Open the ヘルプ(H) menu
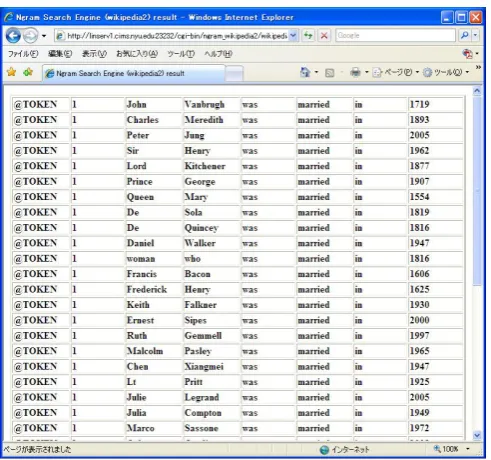This screenshot has width=491, height=460. pyautogui.click(x=218, y=54)
